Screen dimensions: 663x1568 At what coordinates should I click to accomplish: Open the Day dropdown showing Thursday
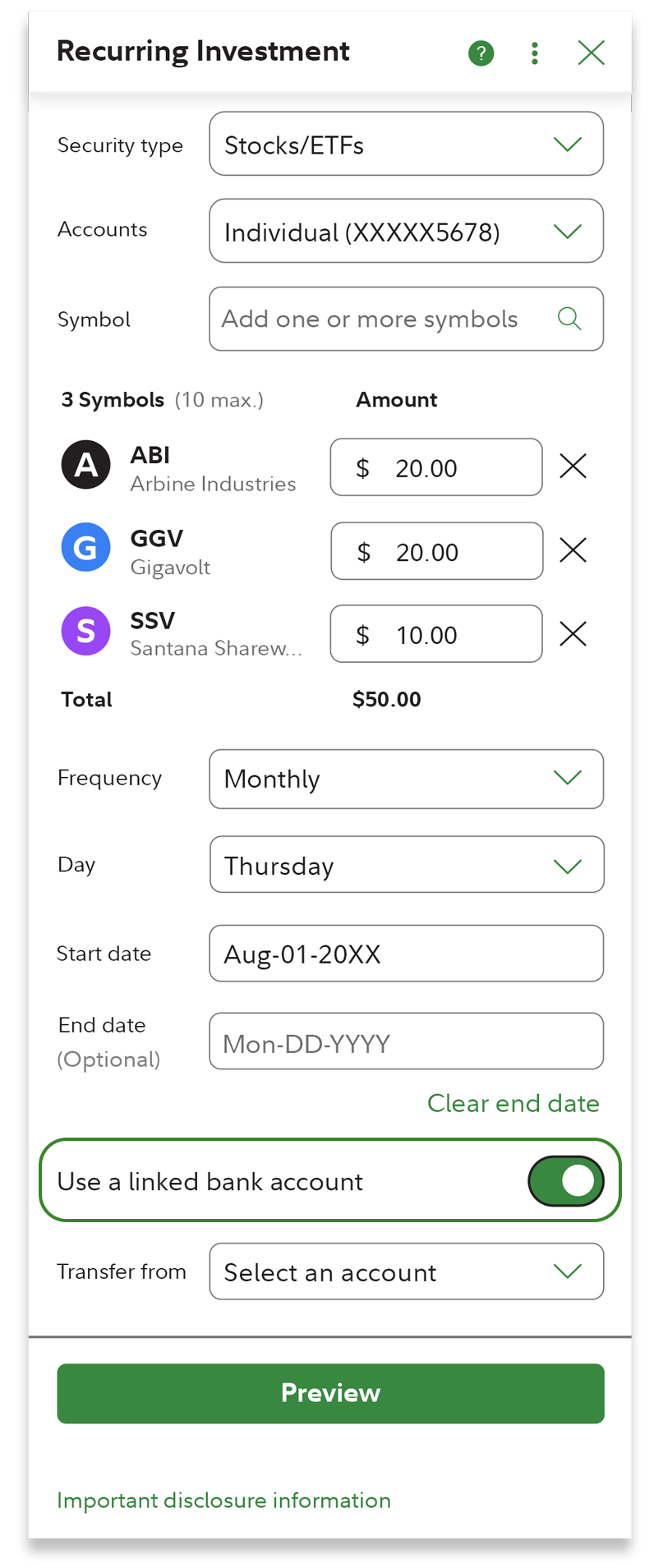click(x=406, y=865)
